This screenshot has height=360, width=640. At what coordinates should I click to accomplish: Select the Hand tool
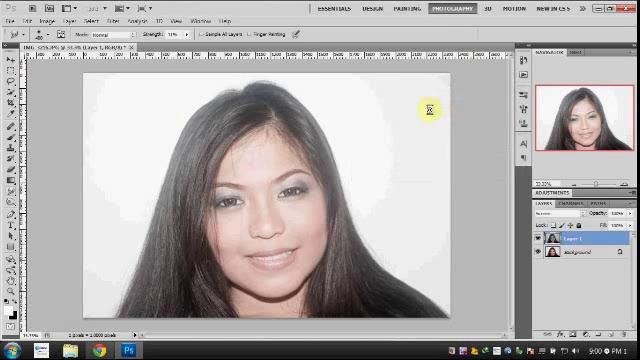pos(11,281)
